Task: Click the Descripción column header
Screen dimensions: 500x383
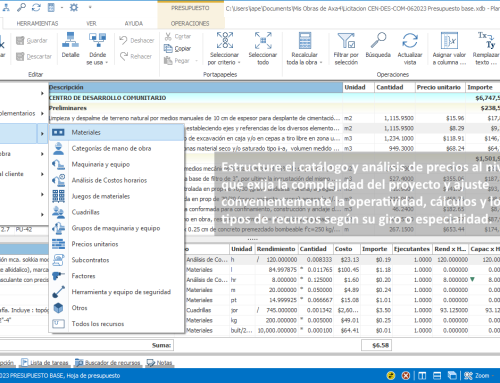Action: click(x=196, y=87)
